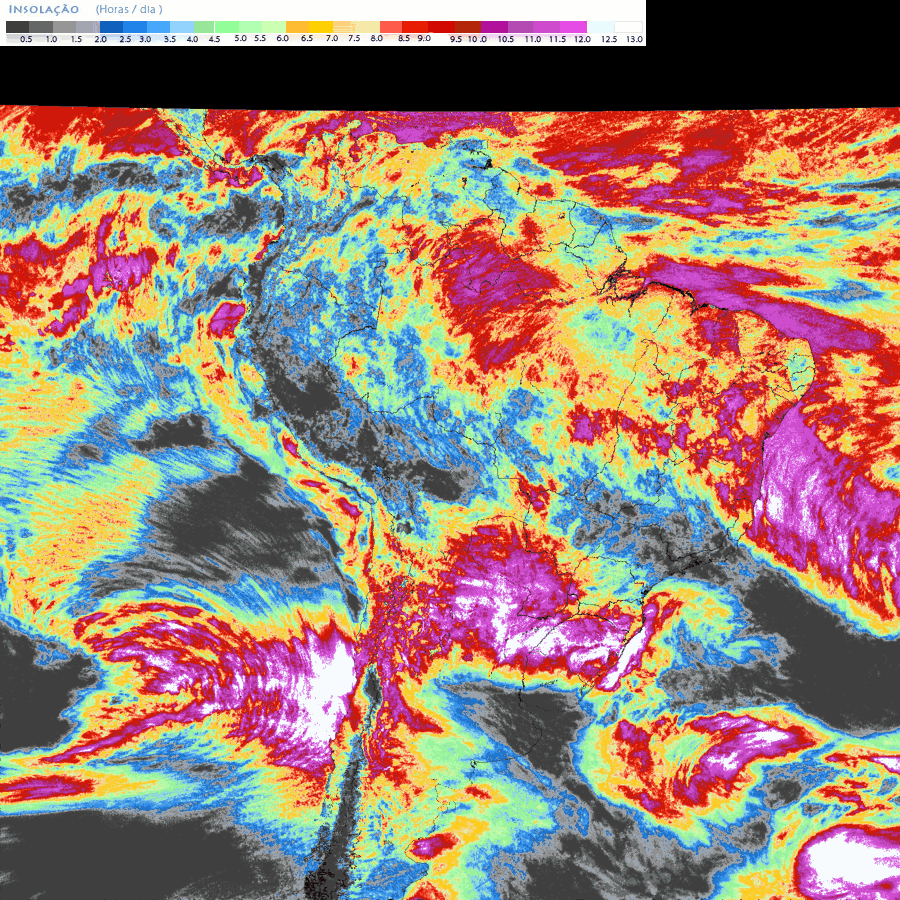This screenshot has height=900, width=900.
Task: Click the 5.5 legend value label
Action: (260, 38)
